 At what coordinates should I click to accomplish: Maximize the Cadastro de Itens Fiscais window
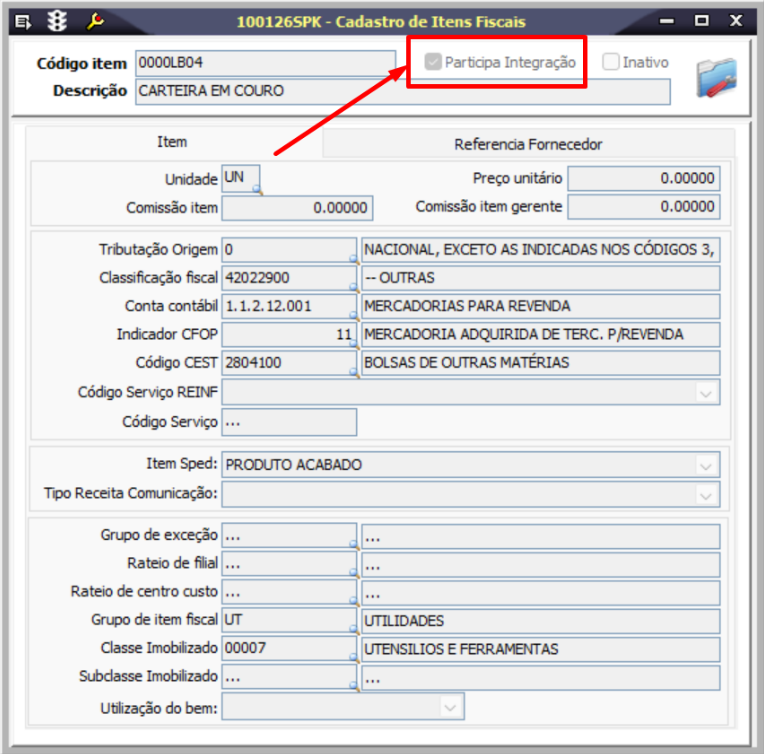click(x=702, y=20)
